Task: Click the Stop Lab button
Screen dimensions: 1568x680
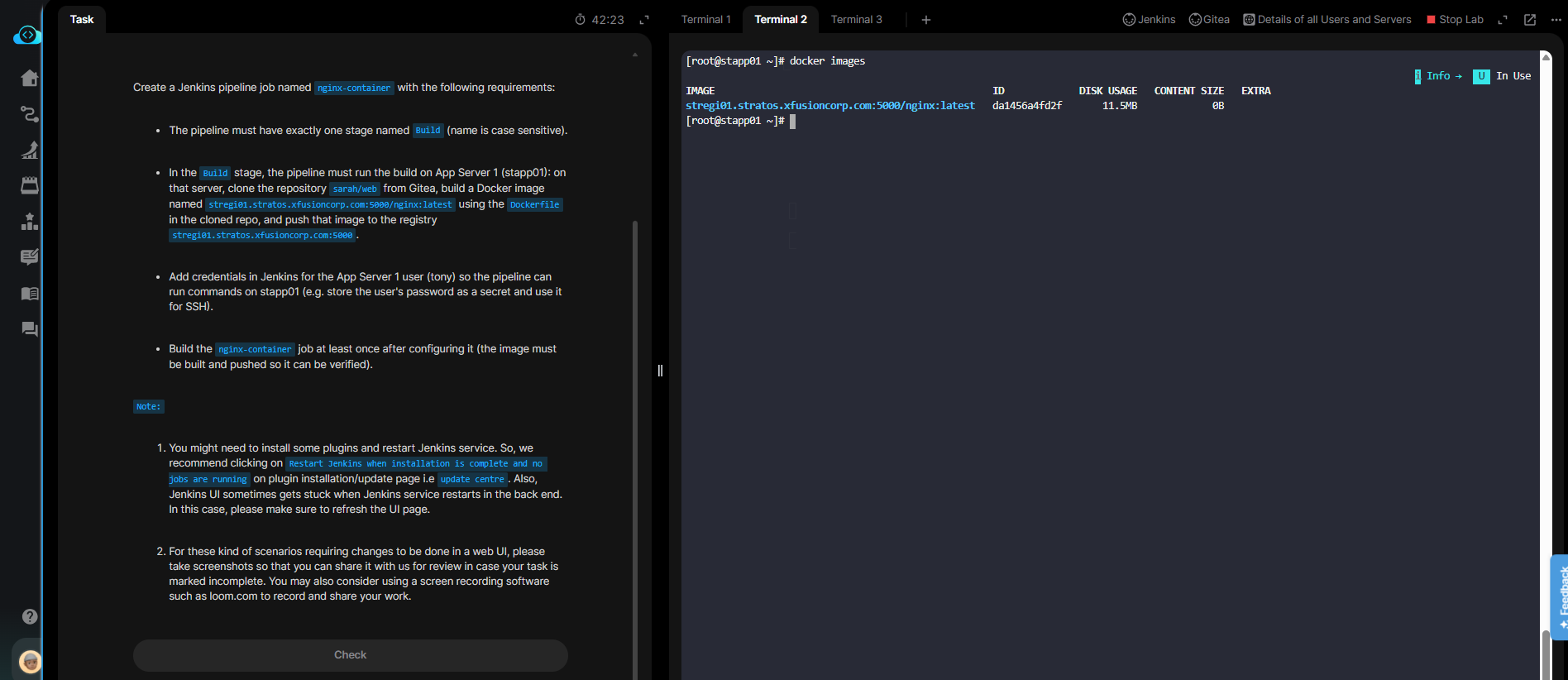Action: 1455,20
